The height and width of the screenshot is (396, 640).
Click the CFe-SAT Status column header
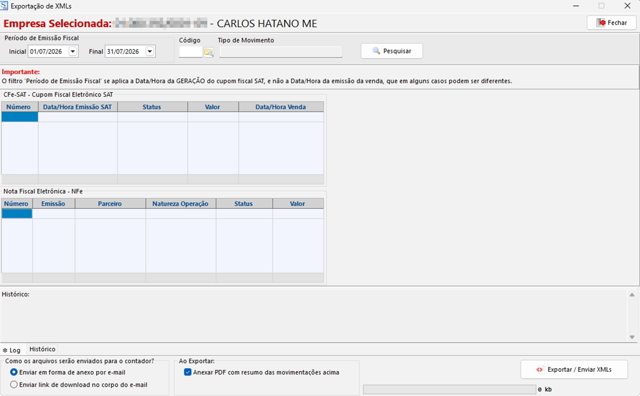152,107
